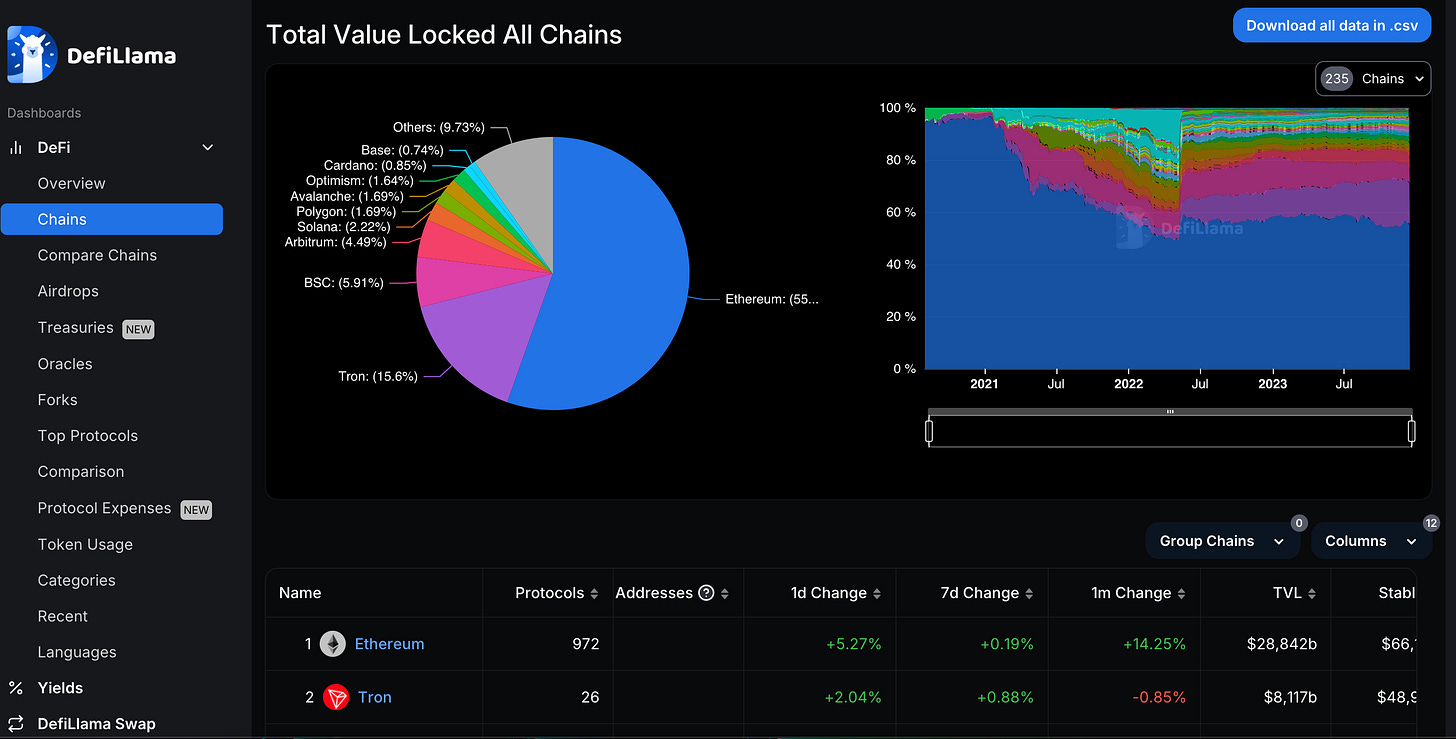The width and height of the screenshot is (1456, 739).
Task: Click the BSC: (5.91%) pie label
Action: click(x=344, y=283)
